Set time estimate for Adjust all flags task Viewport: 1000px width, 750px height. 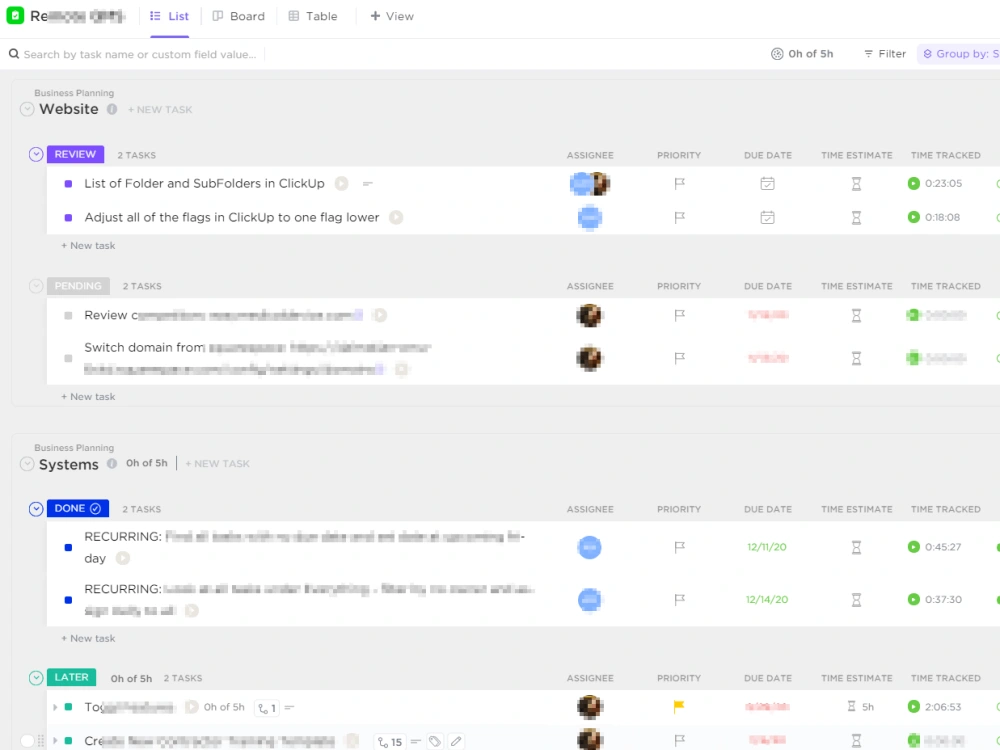tap(857, 217)
